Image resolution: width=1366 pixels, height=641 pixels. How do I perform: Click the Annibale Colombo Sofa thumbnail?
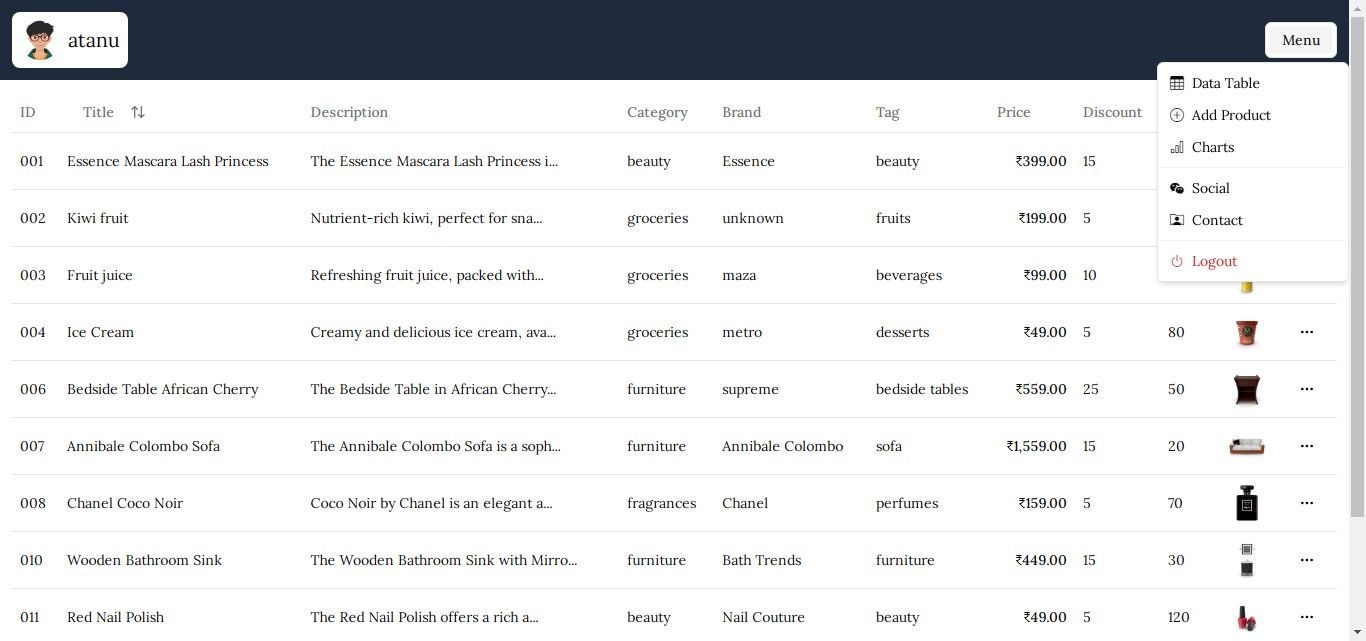[1246, 446]
